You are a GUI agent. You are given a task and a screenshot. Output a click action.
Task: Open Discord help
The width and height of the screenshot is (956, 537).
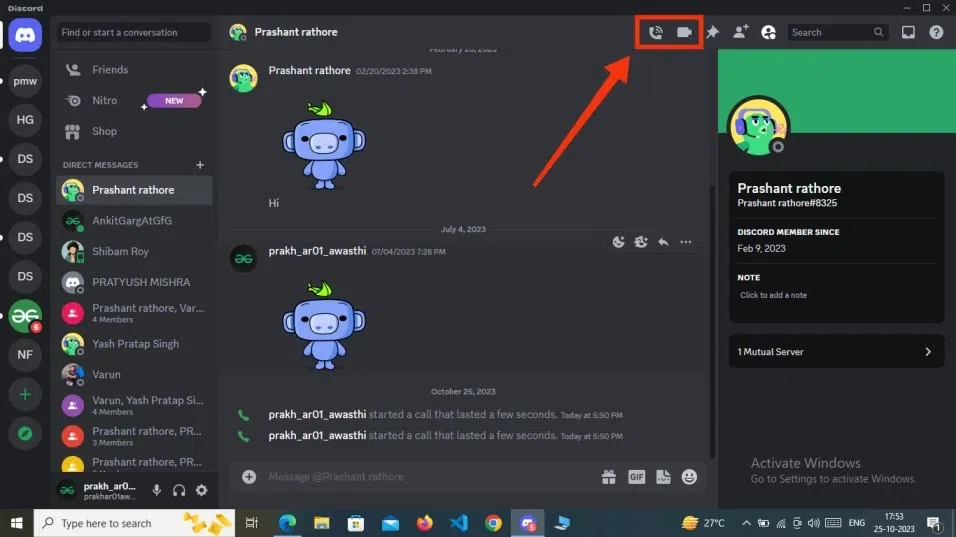(936, 32)
